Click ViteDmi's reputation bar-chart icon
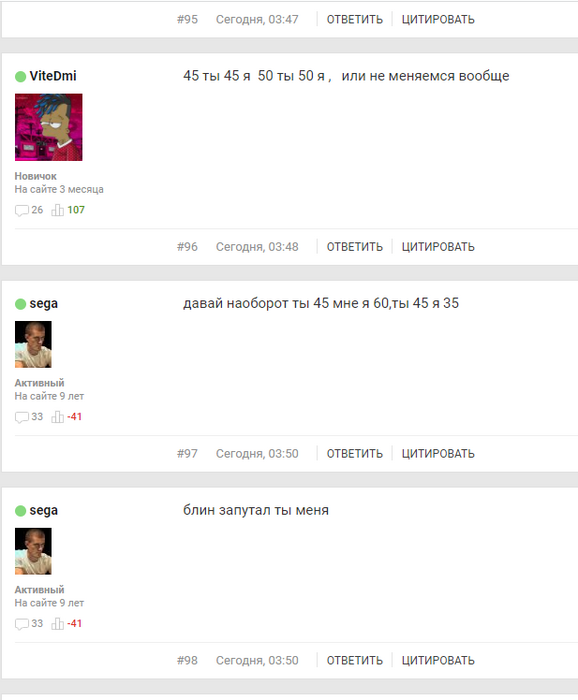This screenshot has width=578, height=700. coord(57,210)
